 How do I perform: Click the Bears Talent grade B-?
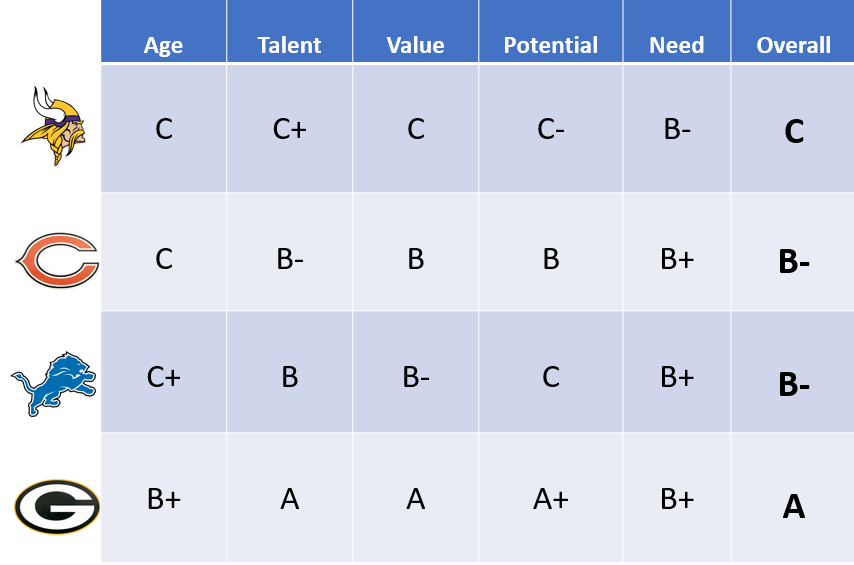pos(290,259)
